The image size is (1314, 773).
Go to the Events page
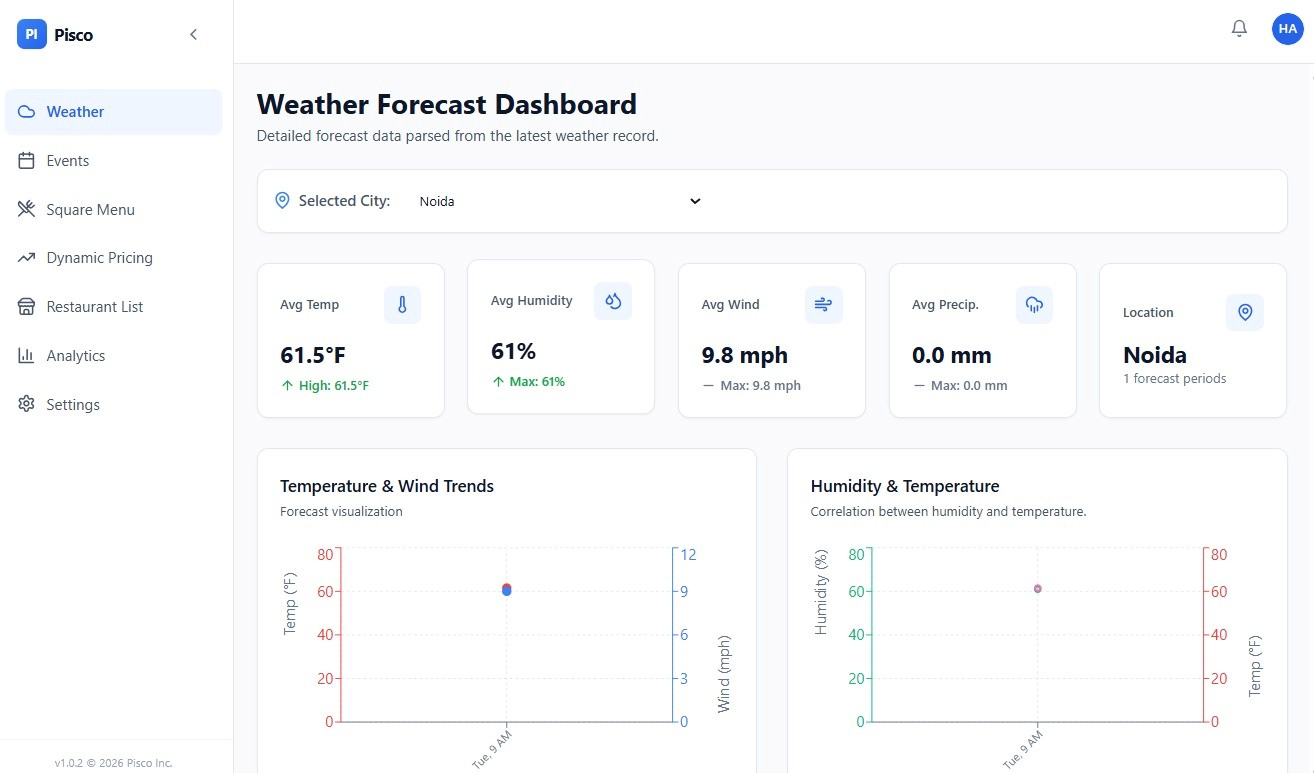click(67, 161)
